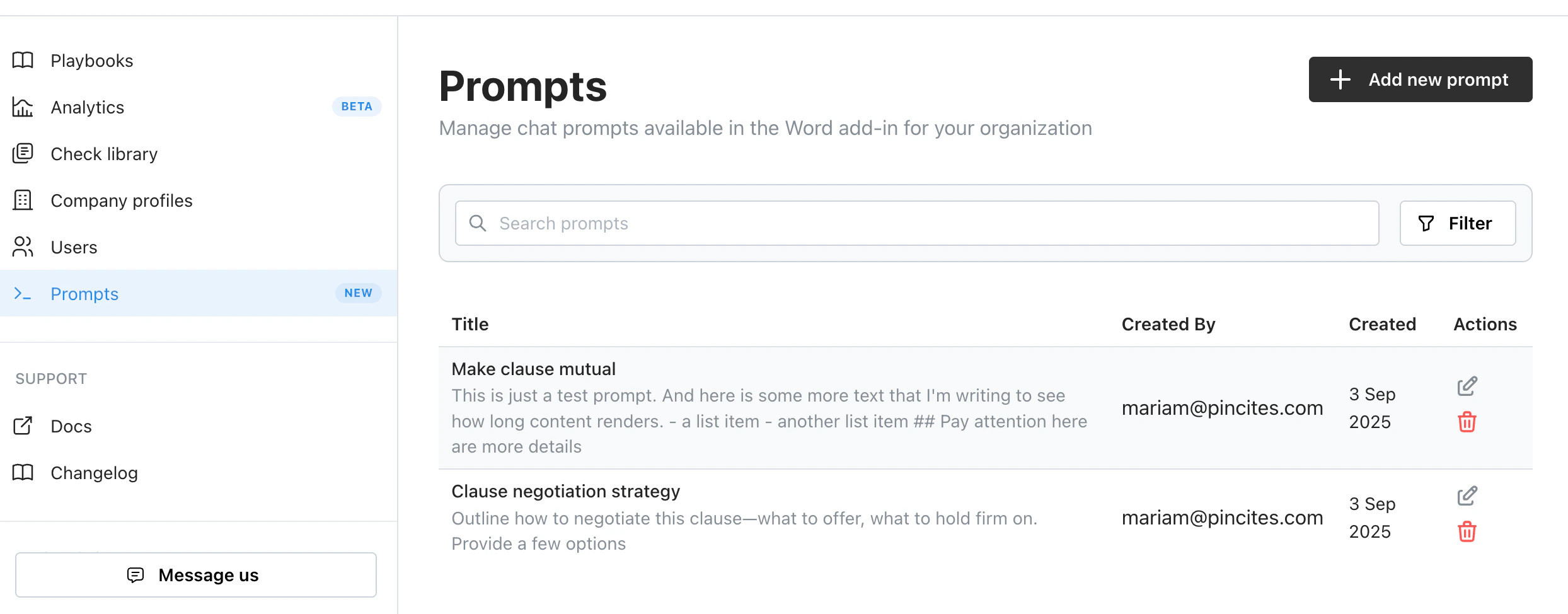
Task: Click the Add new prompt button
Action: click(x=1420, y=79)
